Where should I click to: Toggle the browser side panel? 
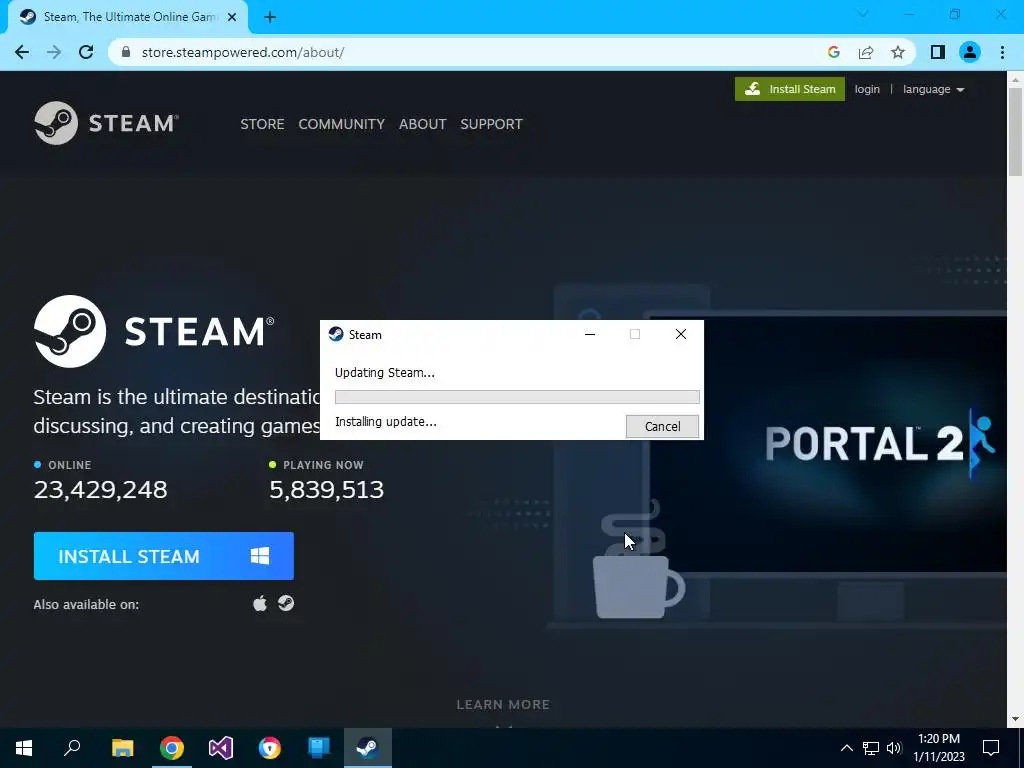938,52
